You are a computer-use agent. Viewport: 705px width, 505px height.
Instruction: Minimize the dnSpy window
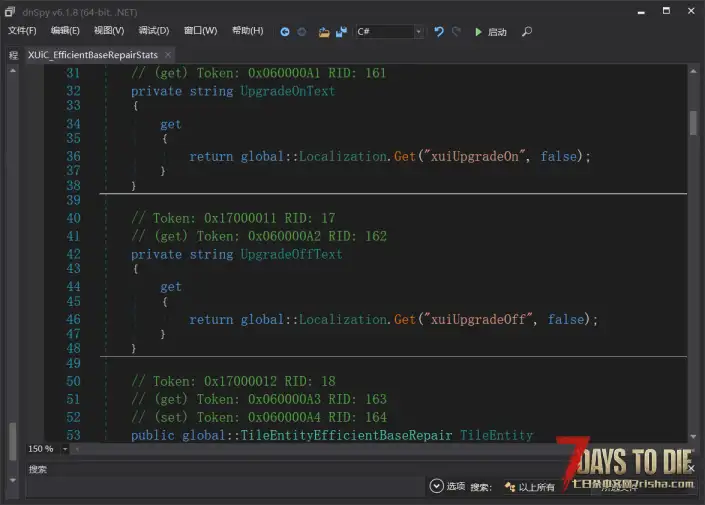(641, 12)
